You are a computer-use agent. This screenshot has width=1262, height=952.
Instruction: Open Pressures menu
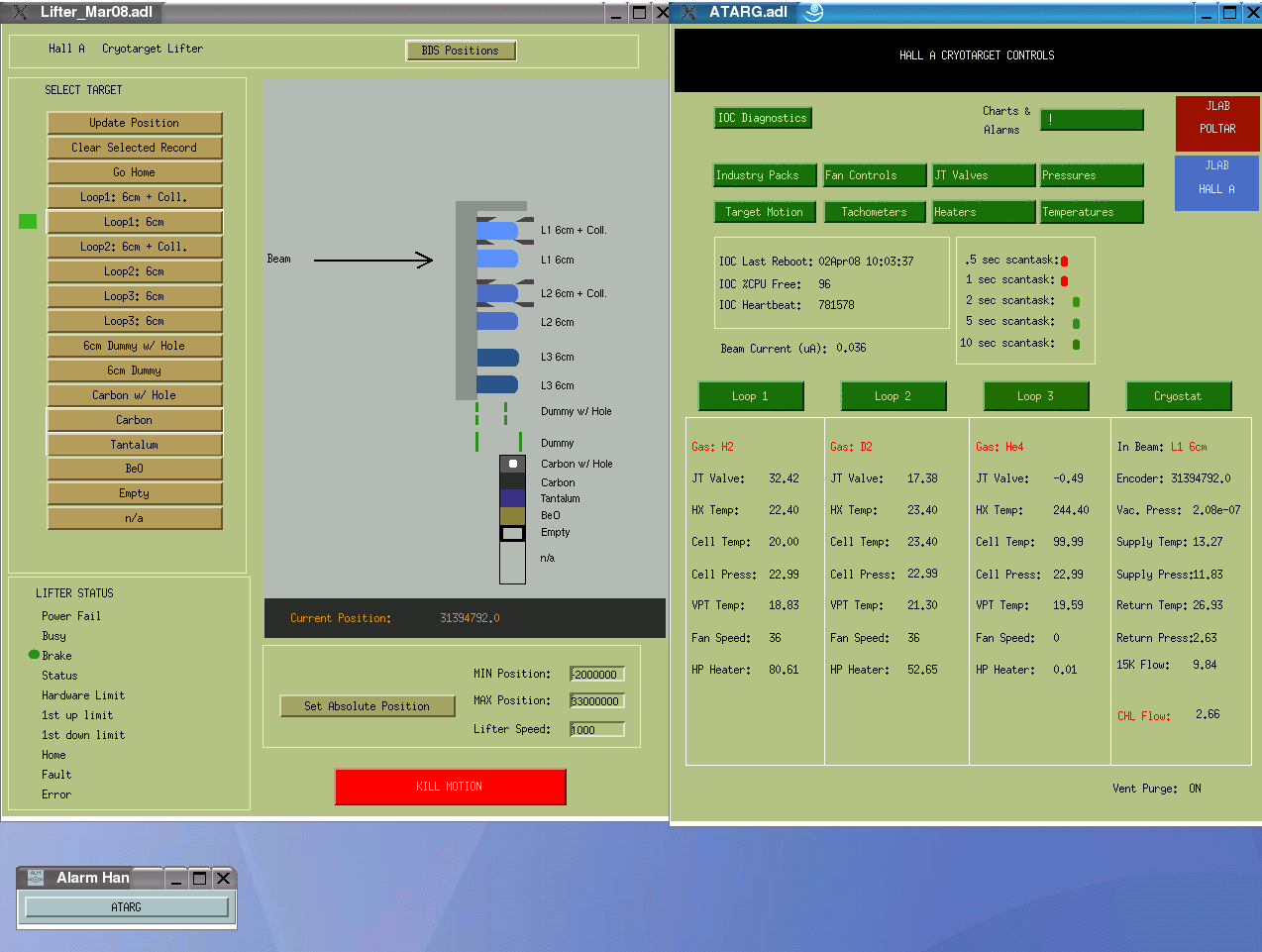1092,175
